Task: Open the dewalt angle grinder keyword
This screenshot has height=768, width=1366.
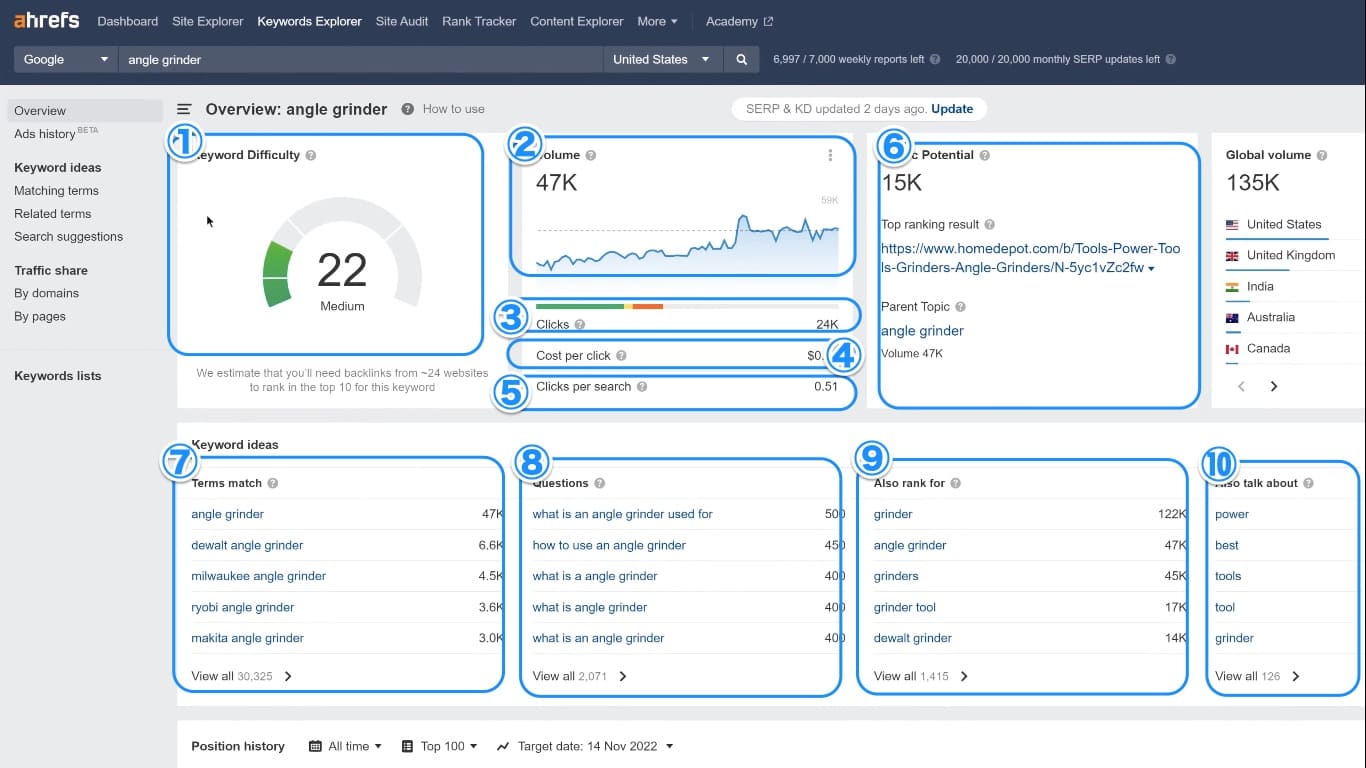Action: click(247, 545)
